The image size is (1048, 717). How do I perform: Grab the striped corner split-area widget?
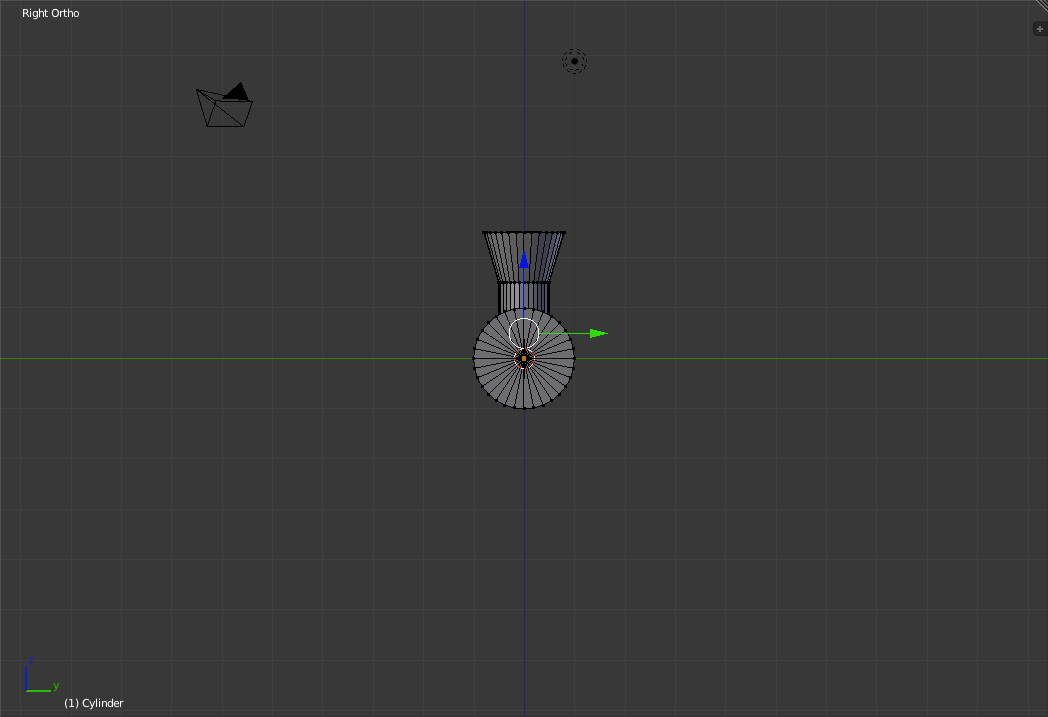(1041, 5)
